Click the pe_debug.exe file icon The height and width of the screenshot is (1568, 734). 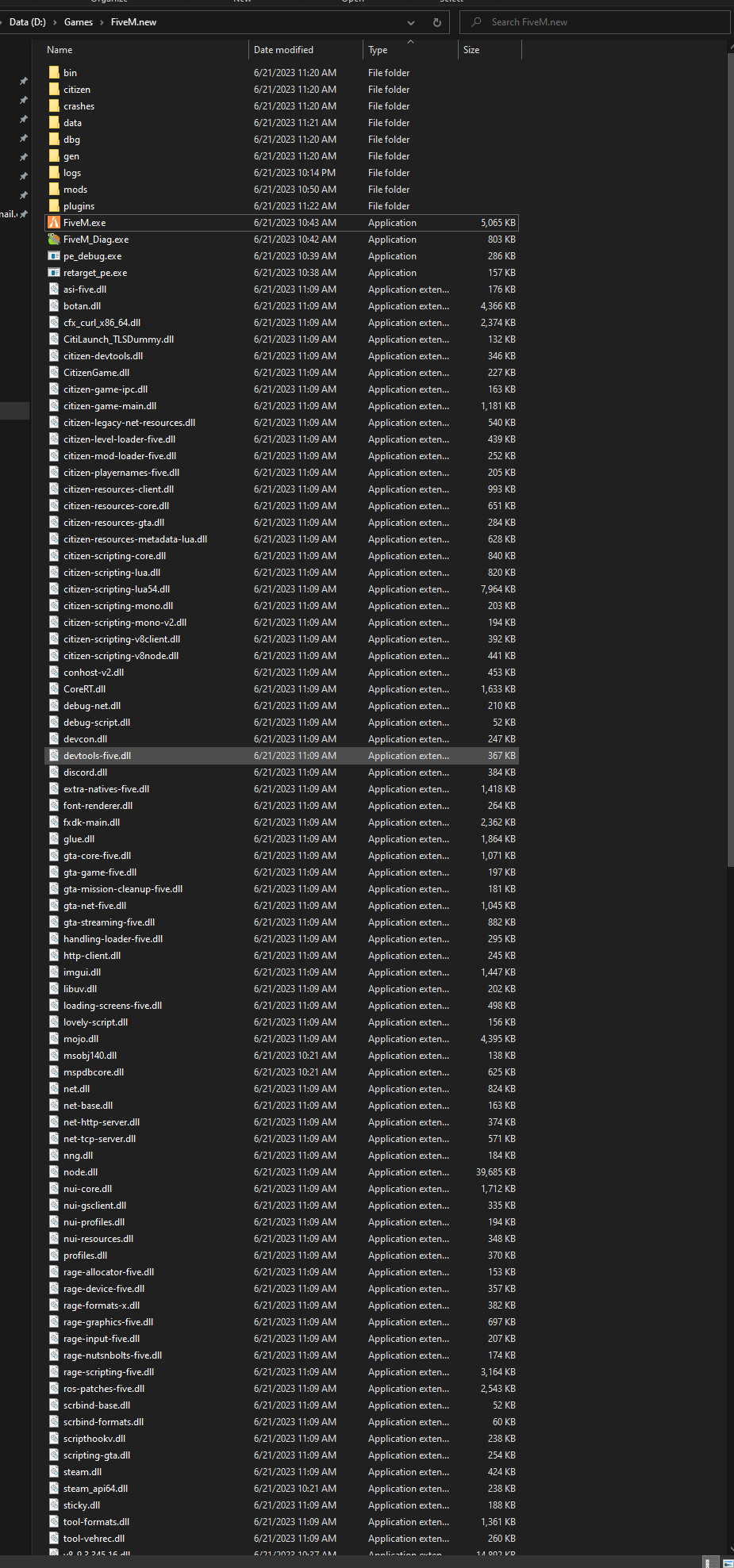[x=54, y=256]
